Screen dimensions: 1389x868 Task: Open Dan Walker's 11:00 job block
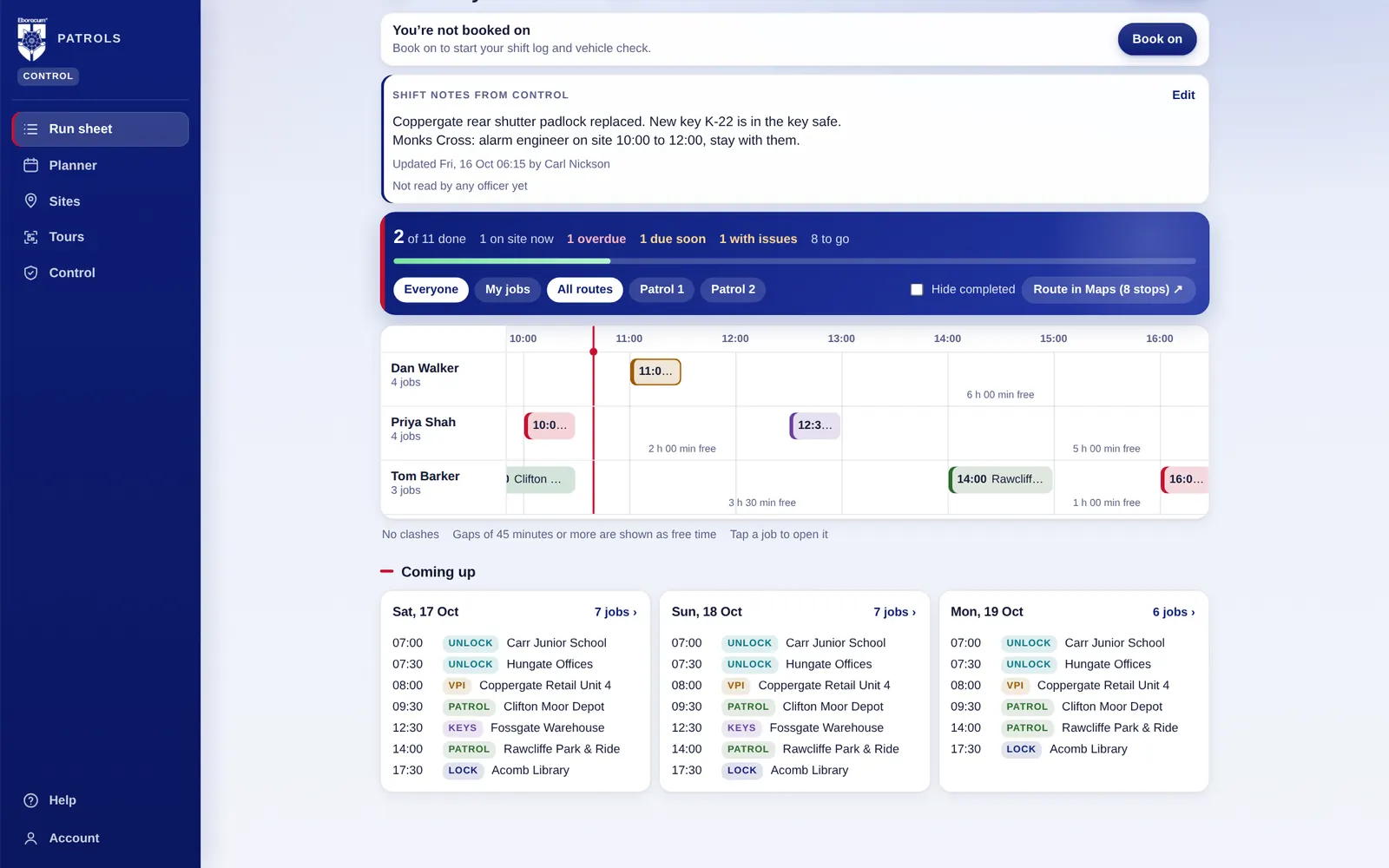(x=655, y=372)
